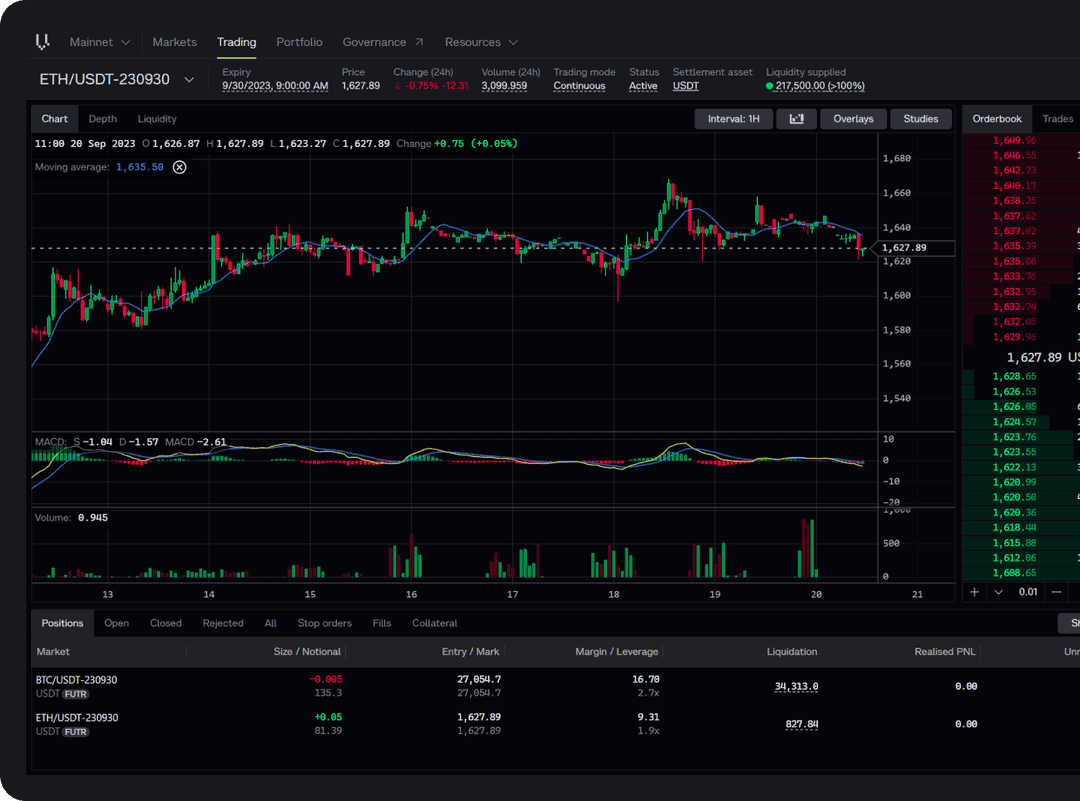1080x801 pixels.
Task: Open the Fills tab
Action: (x=381, y=623)
